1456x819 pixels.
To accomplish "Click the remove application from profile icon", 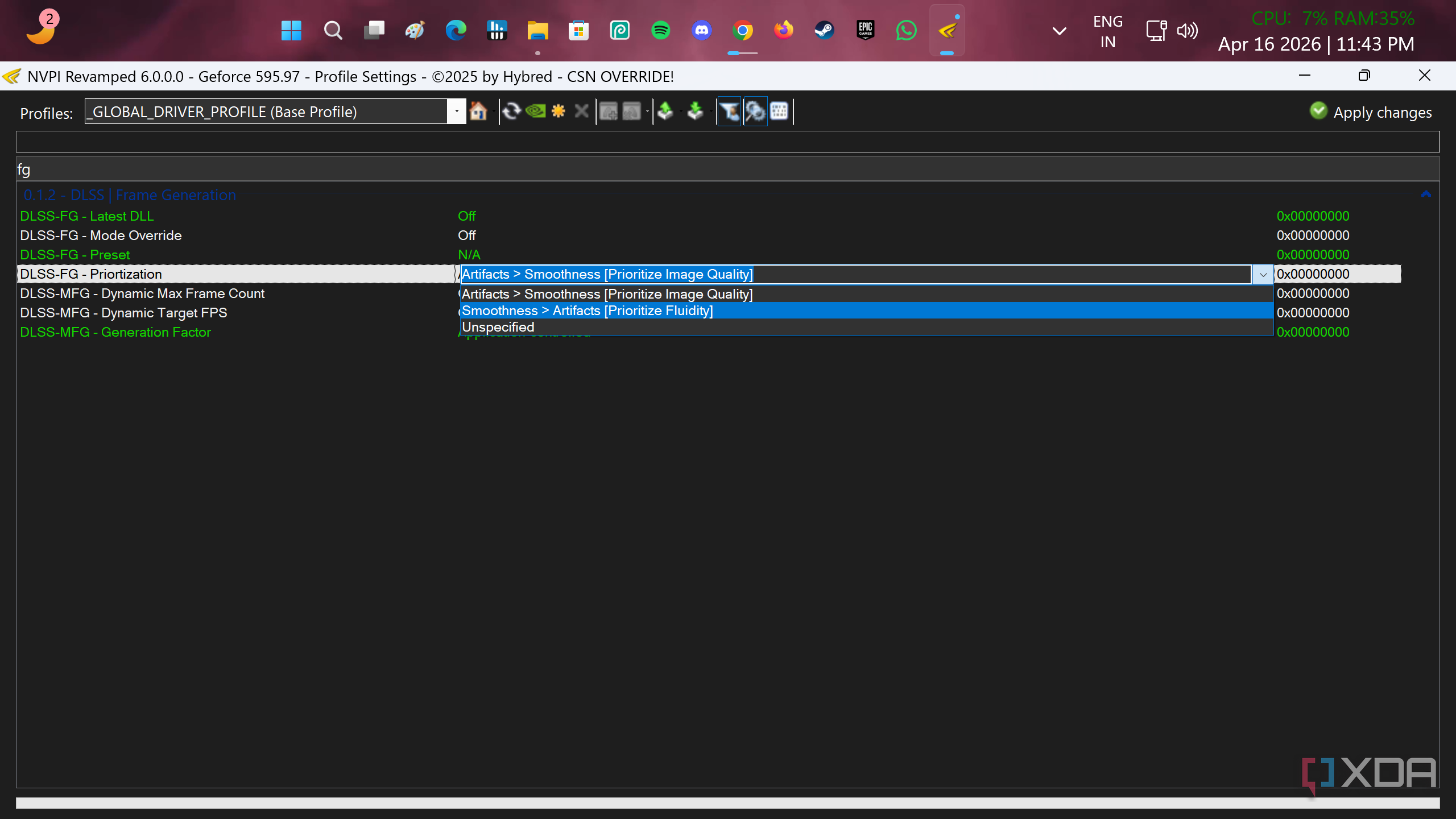I will click(631, 111).
